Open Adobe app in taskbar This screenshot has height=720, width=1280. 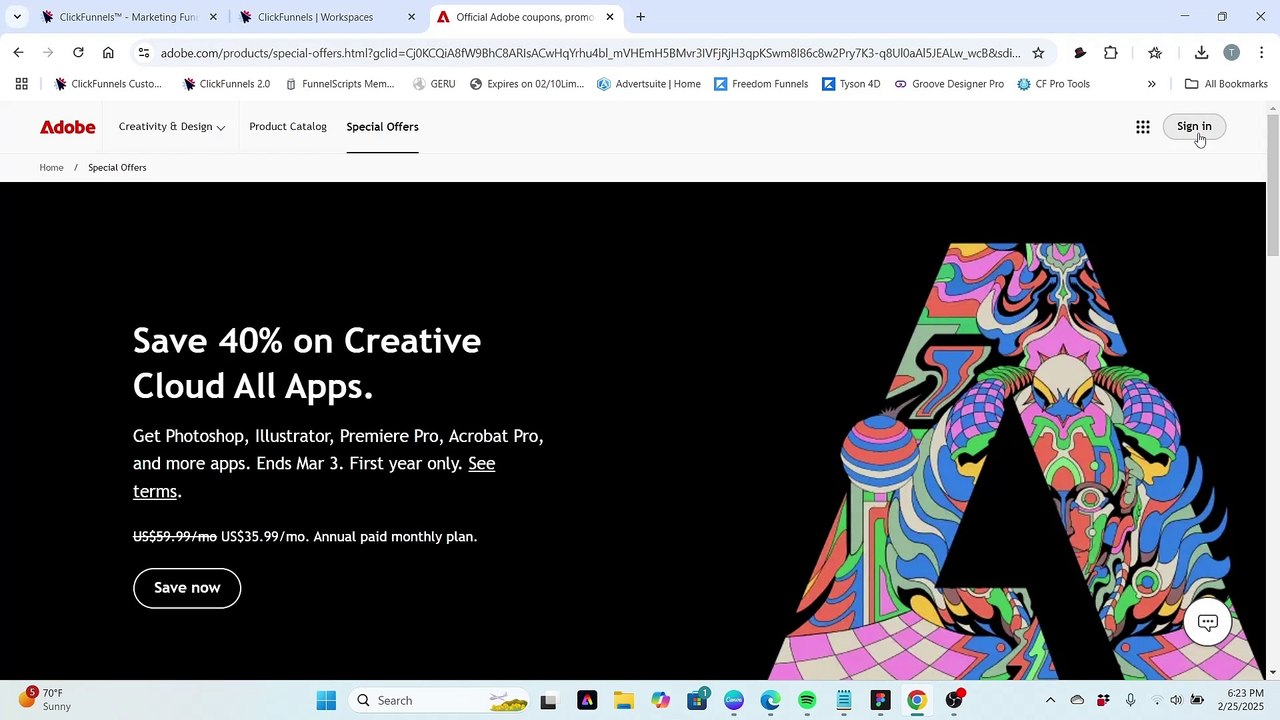click(587, 700)
